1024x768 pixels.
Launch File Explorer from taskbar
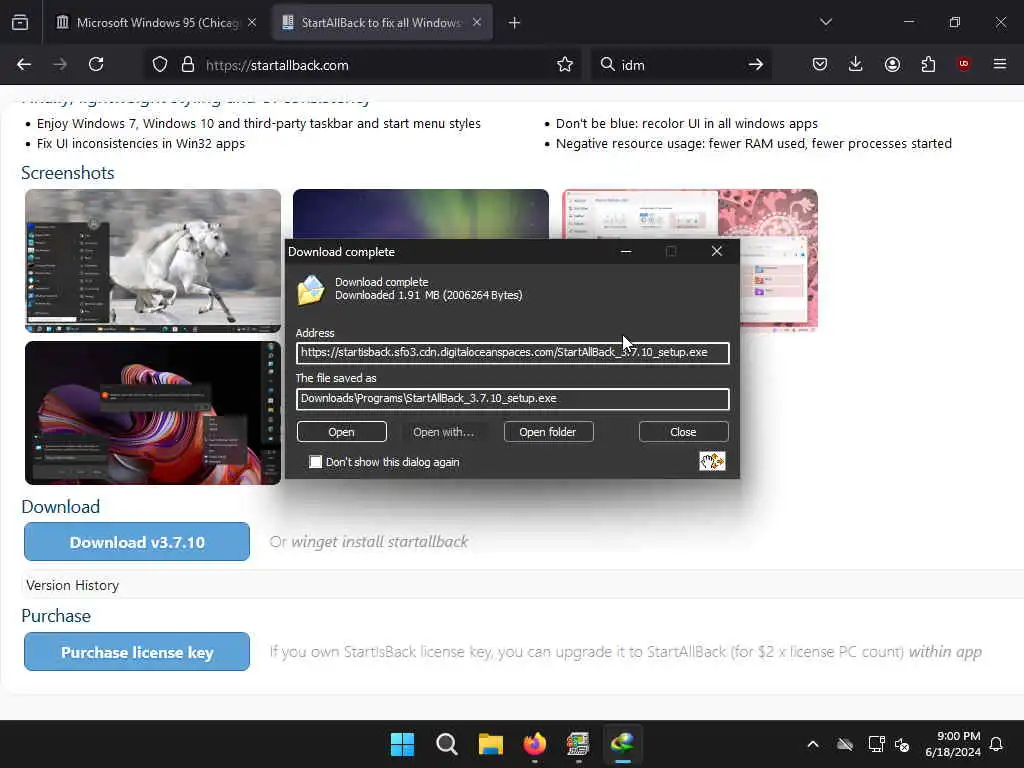[x=490, y=744]
